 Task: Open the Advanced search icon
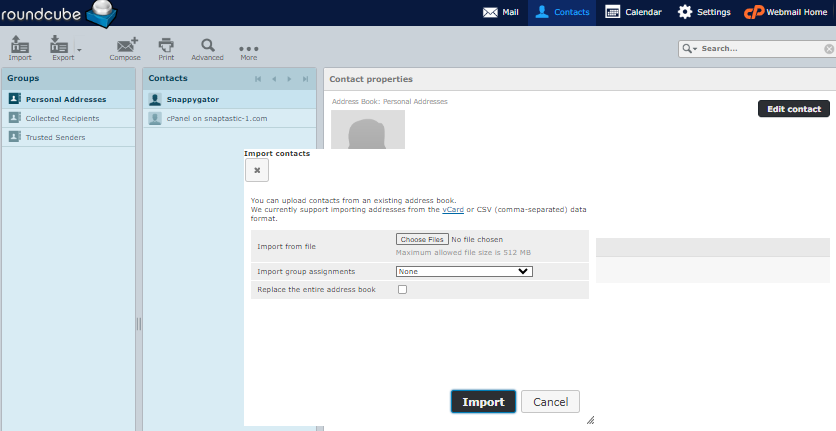point(207,48)
